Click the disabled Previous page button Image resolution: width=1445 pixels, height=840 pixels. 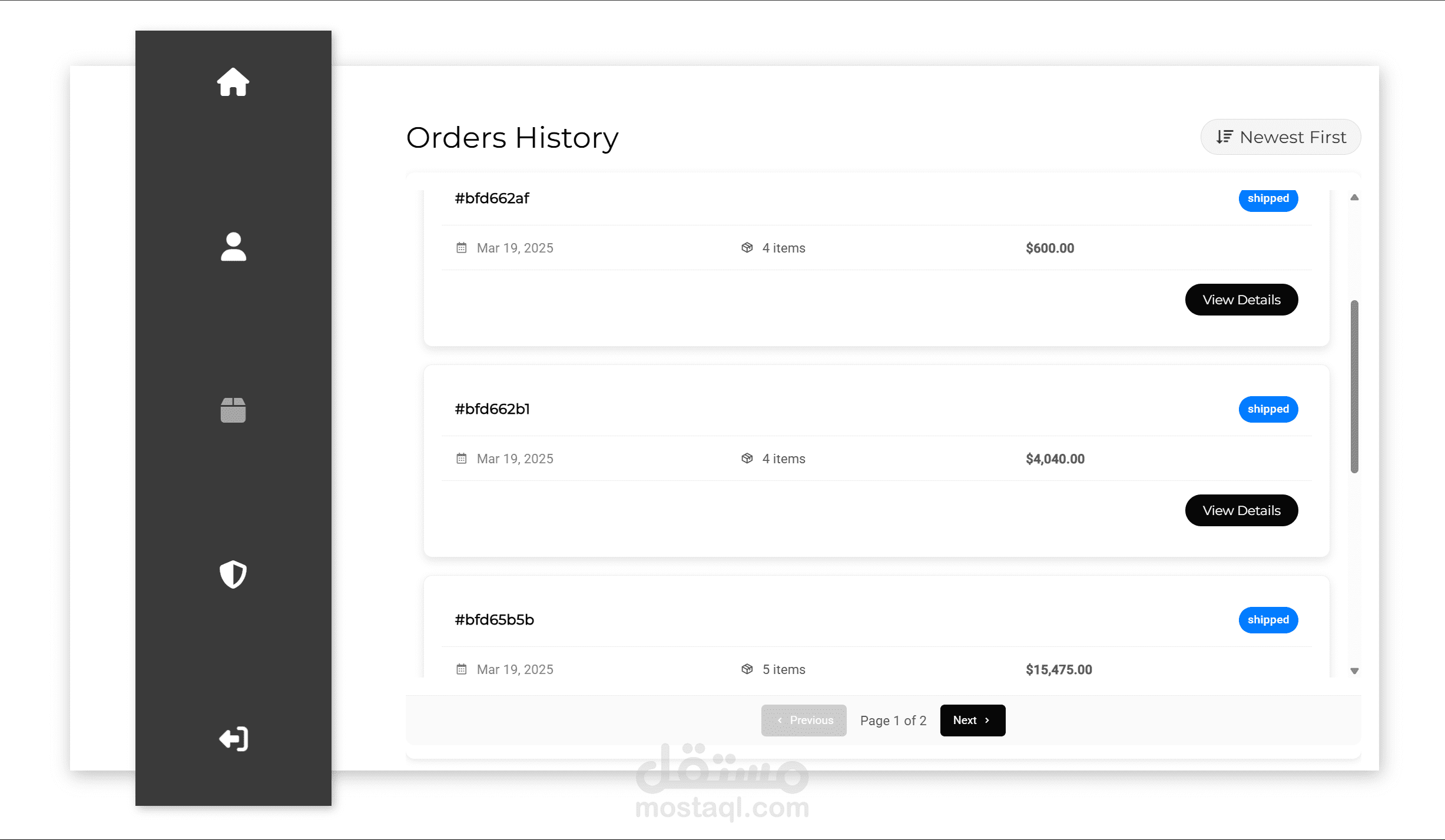(x=804, y=721)
